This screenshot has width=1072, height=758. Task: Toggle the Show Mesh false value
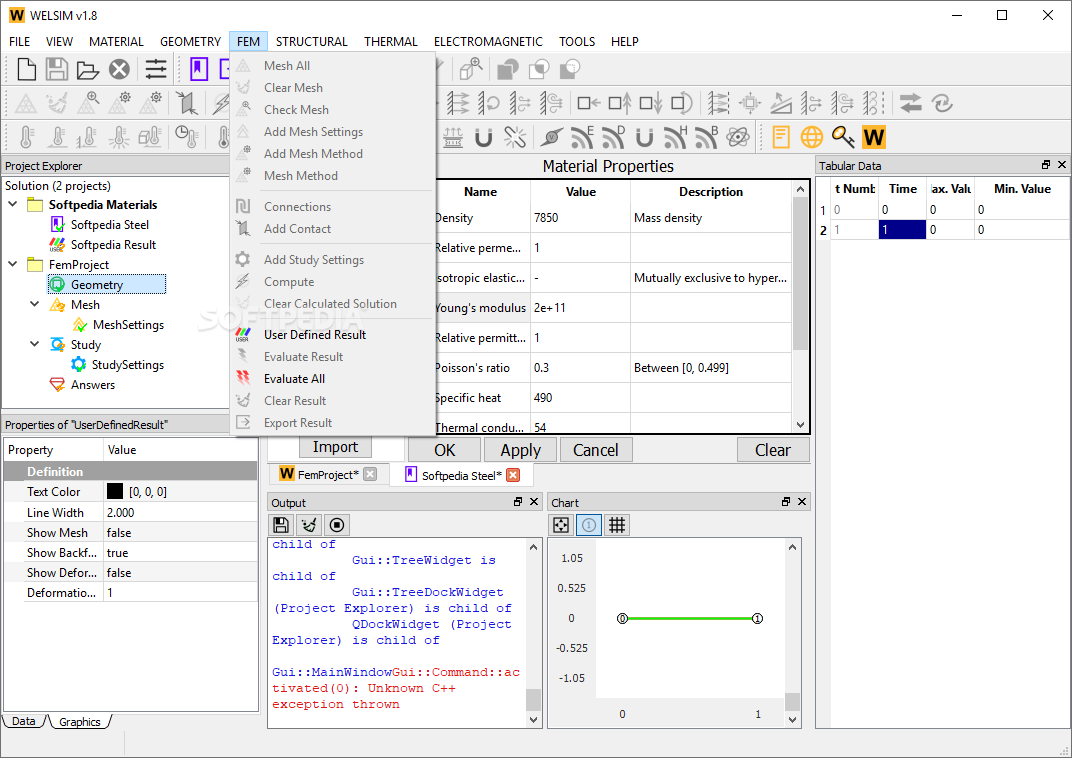(x=180, y=532)
